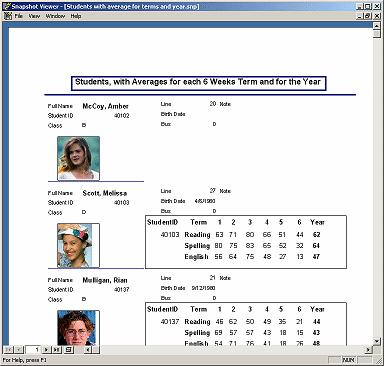The height and width of the screenshot is (366, 384).
Task: Click the vertical scrollbar thumb
Action: pyautogui.click(x=376, y=34)
